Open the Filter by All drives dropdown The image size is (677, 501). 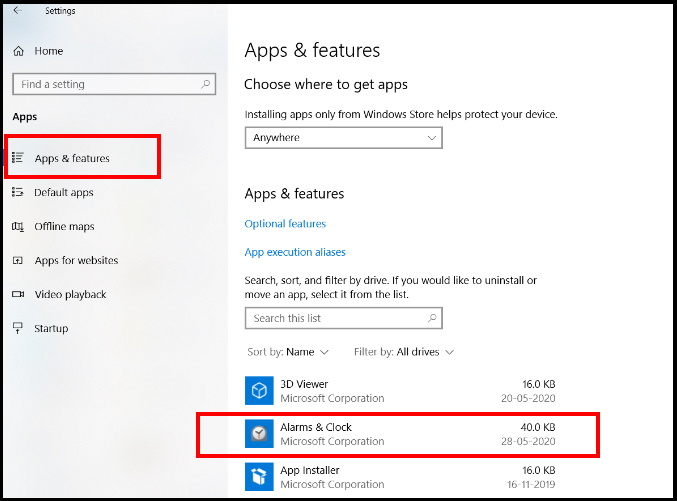404,352
